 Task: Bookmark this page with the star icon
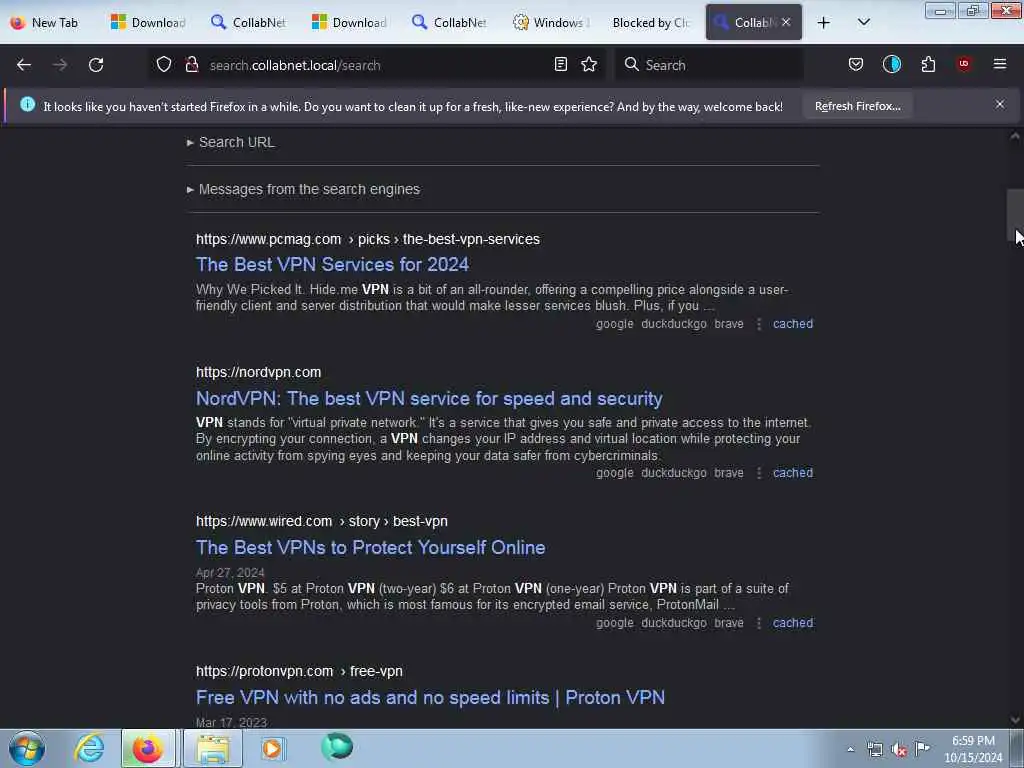point(589,64)
